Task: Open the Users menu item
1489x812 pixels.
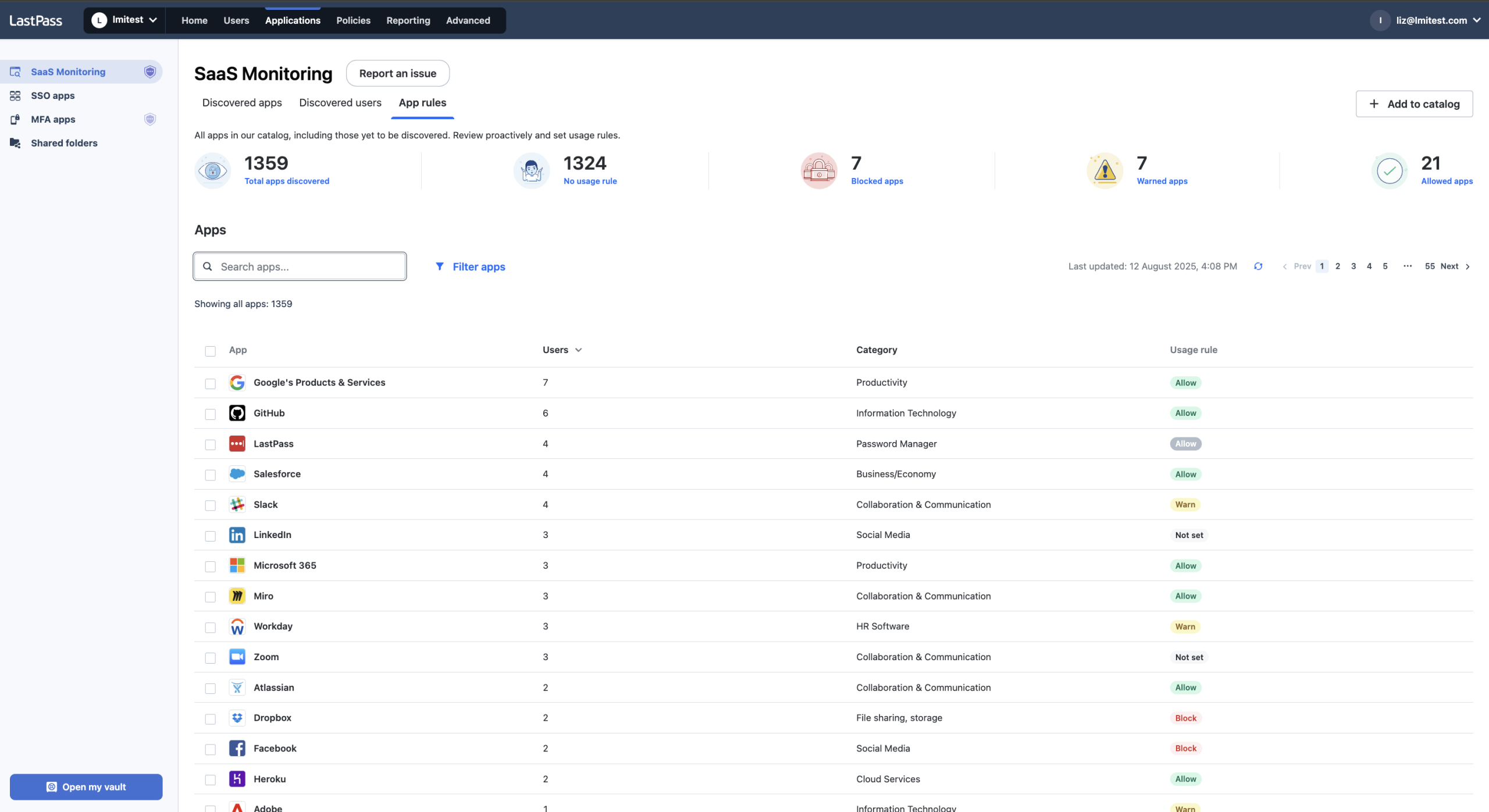Action: pos(236,20)
